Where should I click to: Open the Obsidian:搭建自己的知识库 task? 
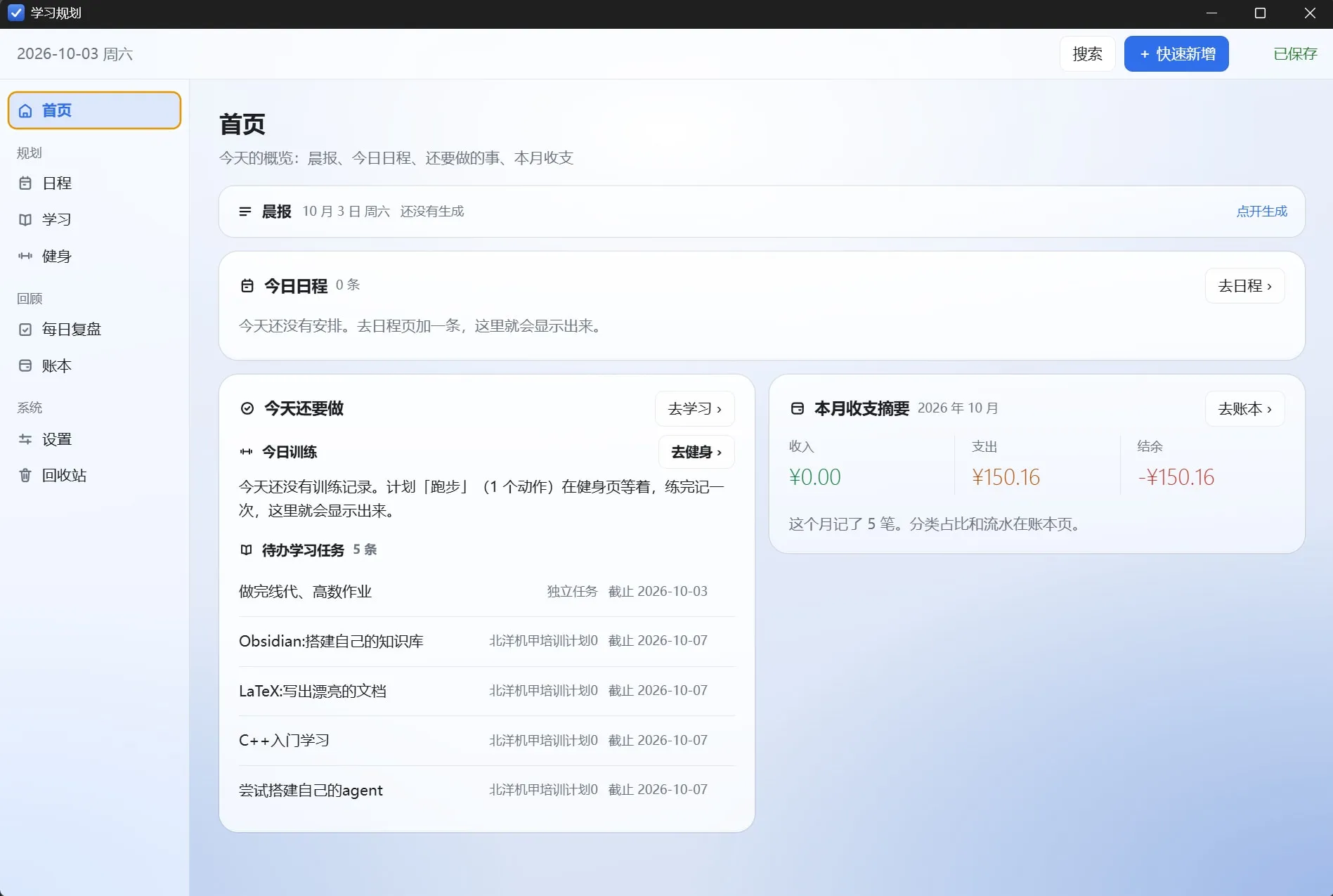point(486,642)
